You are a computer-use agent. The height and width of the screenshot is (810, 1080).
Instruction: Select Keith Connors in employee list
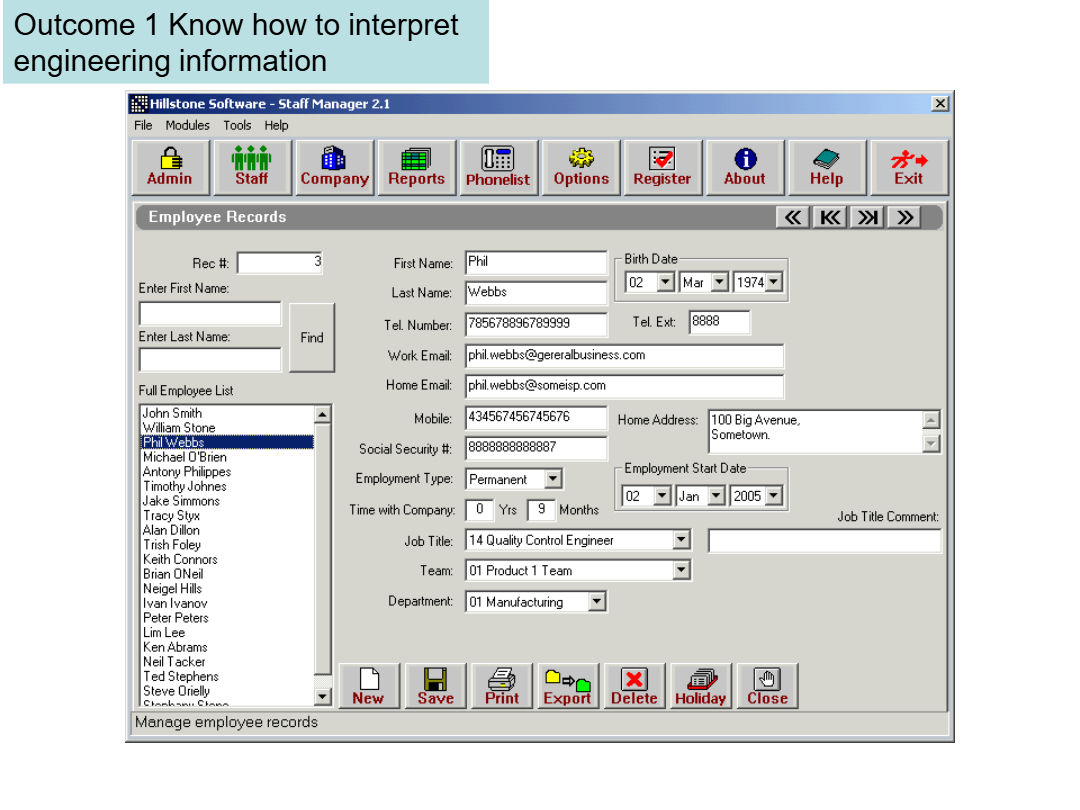click(227, 560)
